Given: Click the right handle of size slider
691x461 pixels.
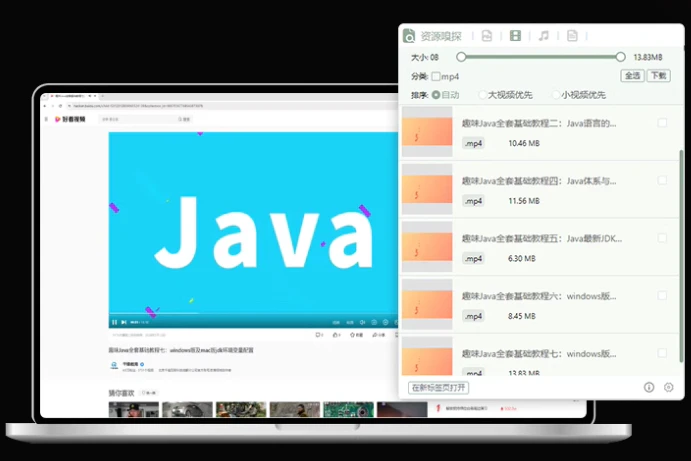Looking at the screenshot, I should (621, 57).
